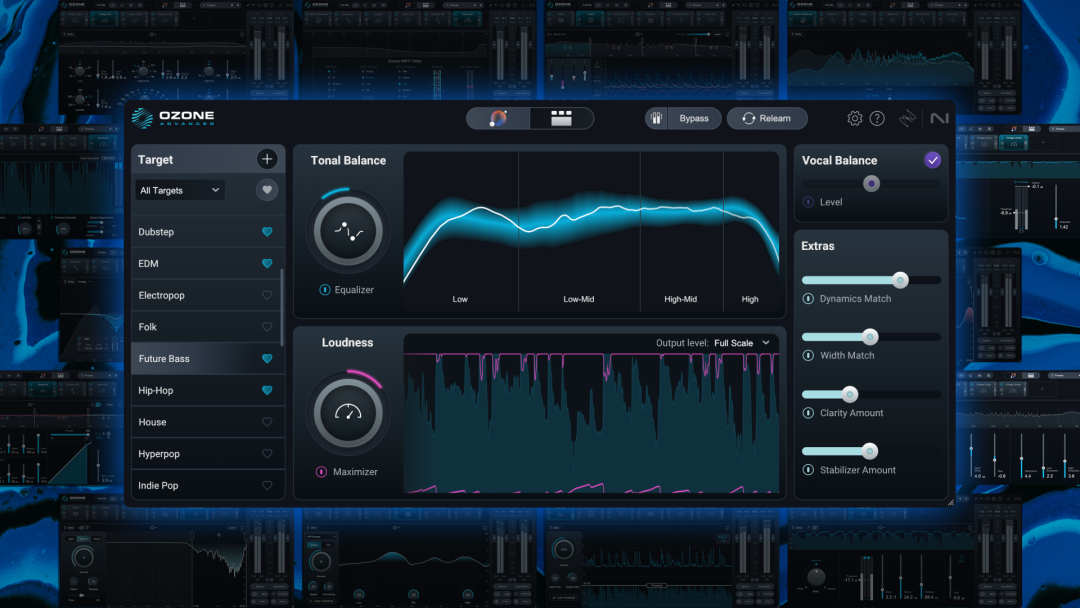Toggle the Width Match power button
1080x608 pixels.
point(808,355)
